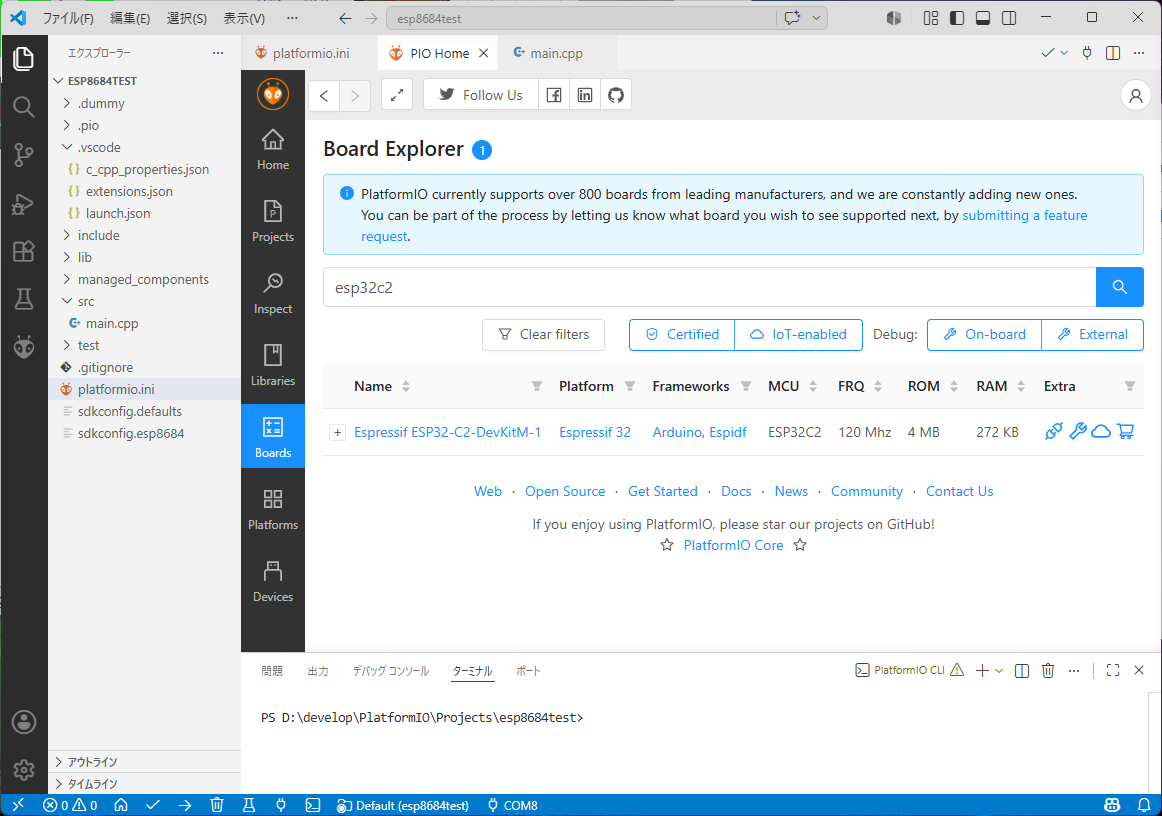
Task: Click PlatformIO Build checkmark in status bar
Action: pos(153,805)
